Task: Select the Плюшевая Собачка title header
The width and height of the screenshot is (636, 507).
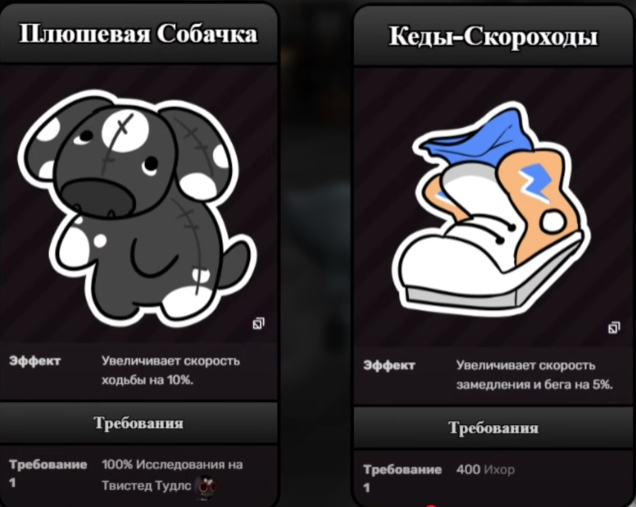Action: point(138,33)
